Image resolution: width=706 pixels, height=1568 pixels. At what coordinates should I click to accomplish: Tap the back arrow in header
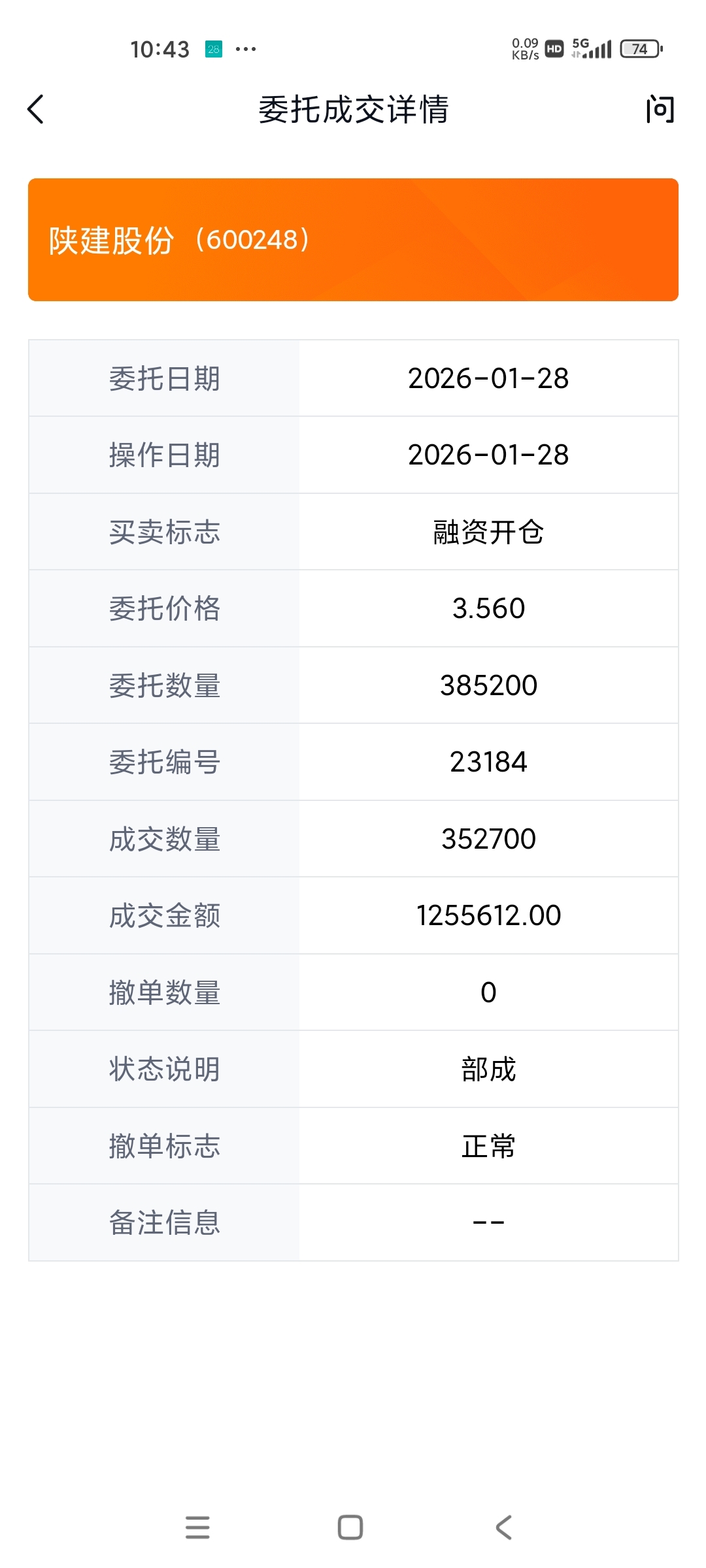(x=37, y=109)
